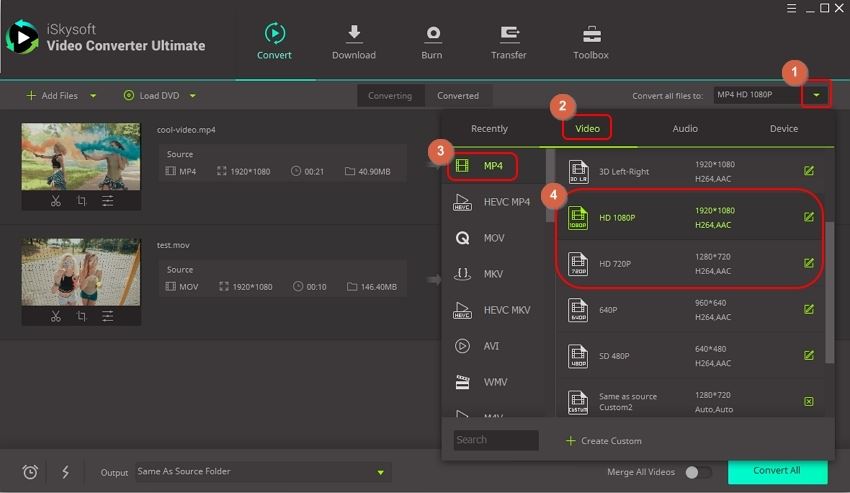Viewport: 850px width, 493px height.
Task: Delete the Custom2 preset with X icon
Action: point(808,402)
